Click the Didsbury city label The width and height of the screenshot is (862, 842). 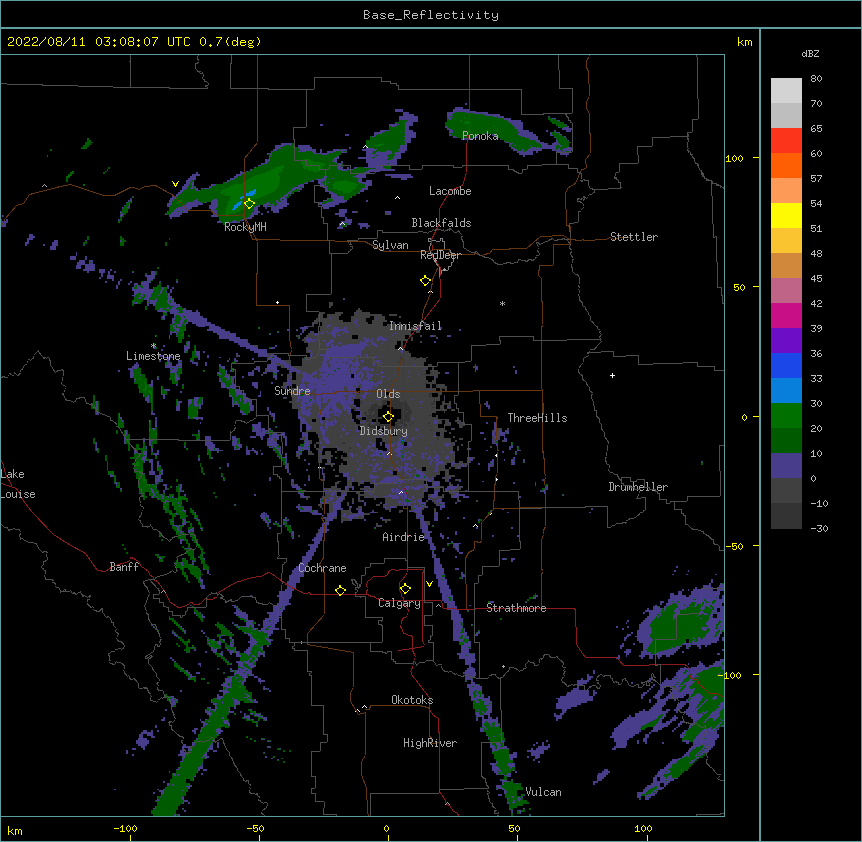point(383,431)
